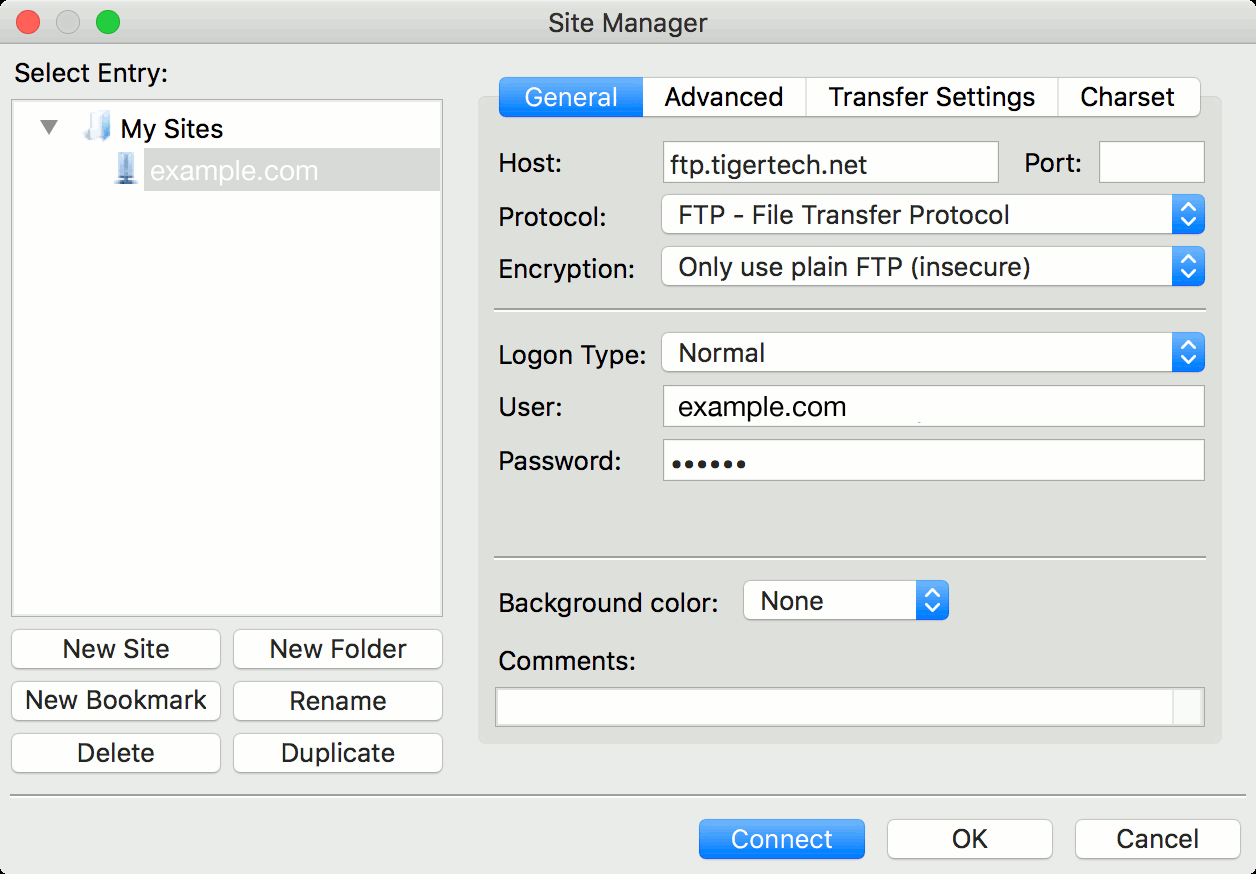Focus the Password field

[x=932, y=460]
